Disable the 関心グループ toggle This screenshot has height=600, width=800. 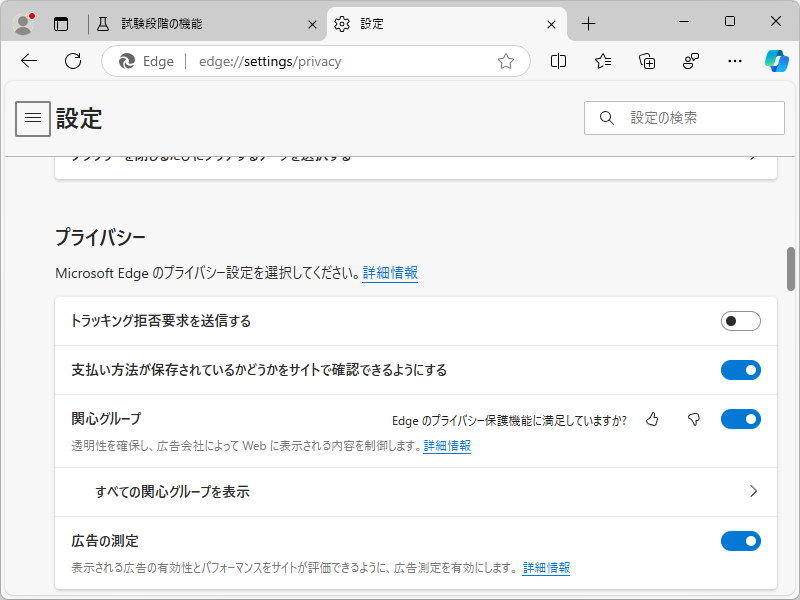click(x=741, y=419)
